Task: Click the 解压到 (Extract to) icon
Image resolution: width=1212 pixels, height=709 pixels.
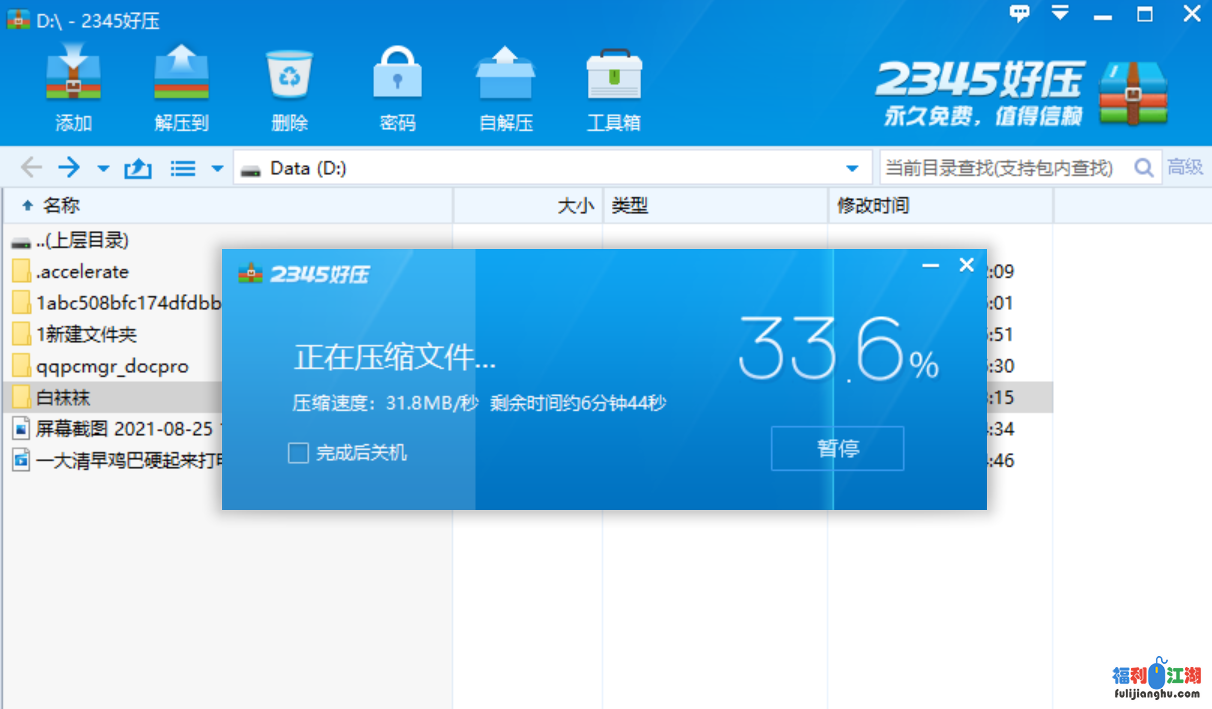Action: (x=181, y=76)
